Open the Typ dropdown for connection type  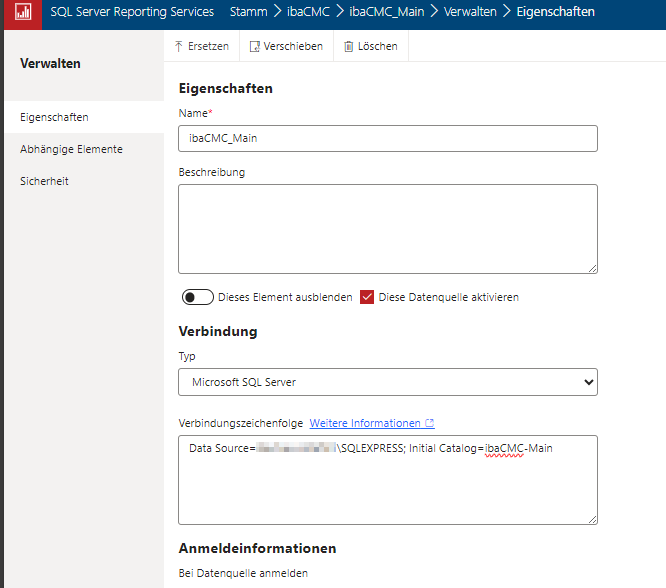click(x=388, y=382)
